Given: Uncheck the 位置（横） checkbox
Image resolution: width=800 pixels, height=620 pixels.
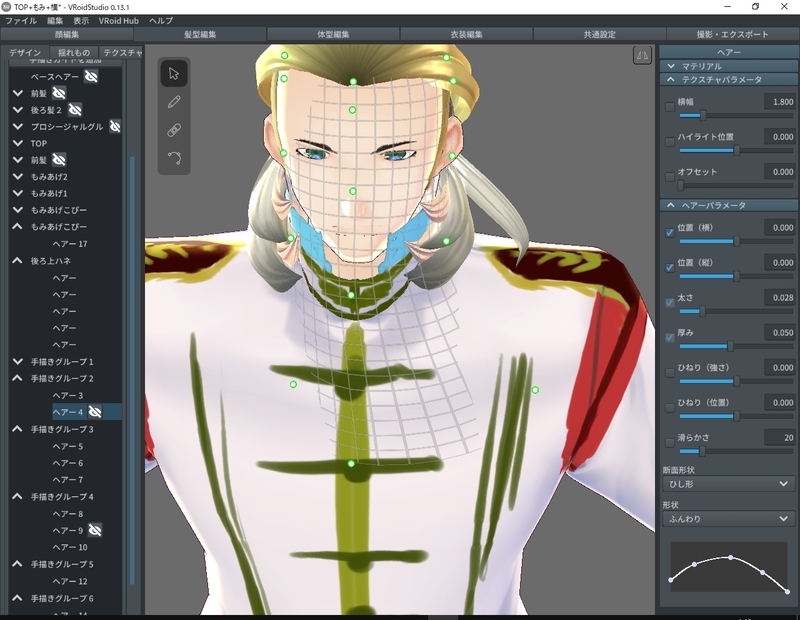Looking at the screenshot, I should point(670,233).
